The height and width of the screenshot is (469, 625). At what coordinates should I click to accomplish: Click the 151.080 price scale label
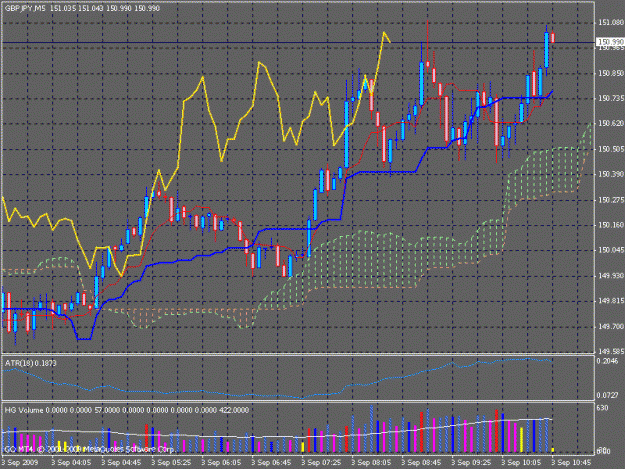(611, 23)
